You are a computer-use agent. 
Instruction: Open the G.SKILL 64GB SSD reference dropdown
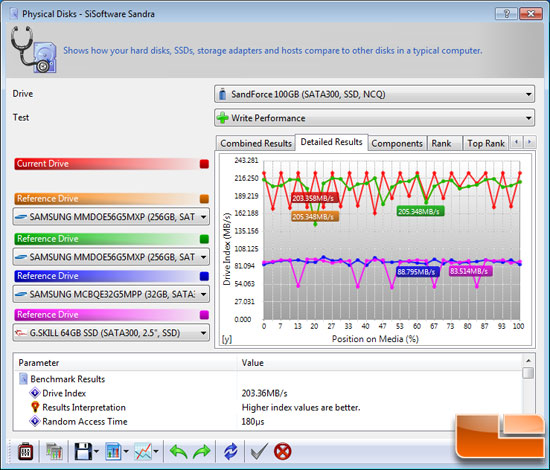tap(111, 333)
